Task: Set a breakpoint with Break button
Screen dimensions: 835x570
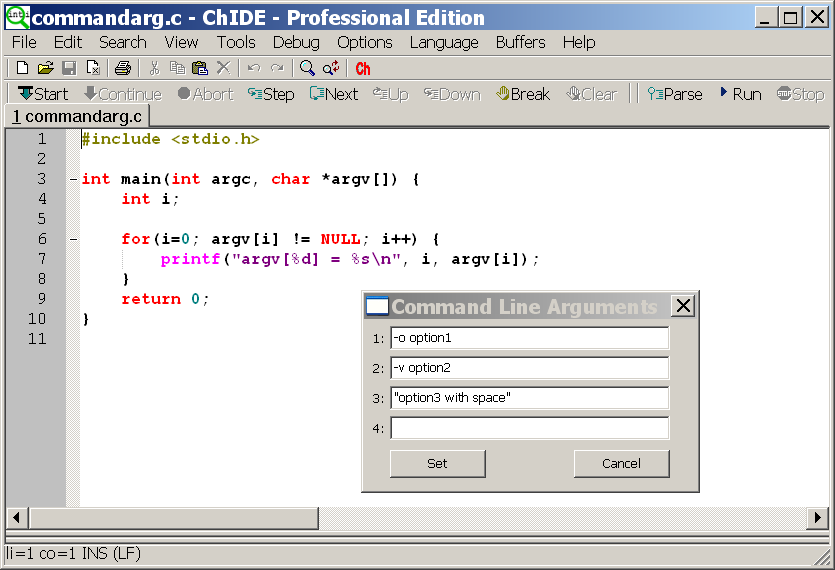Action: (522, 94)
